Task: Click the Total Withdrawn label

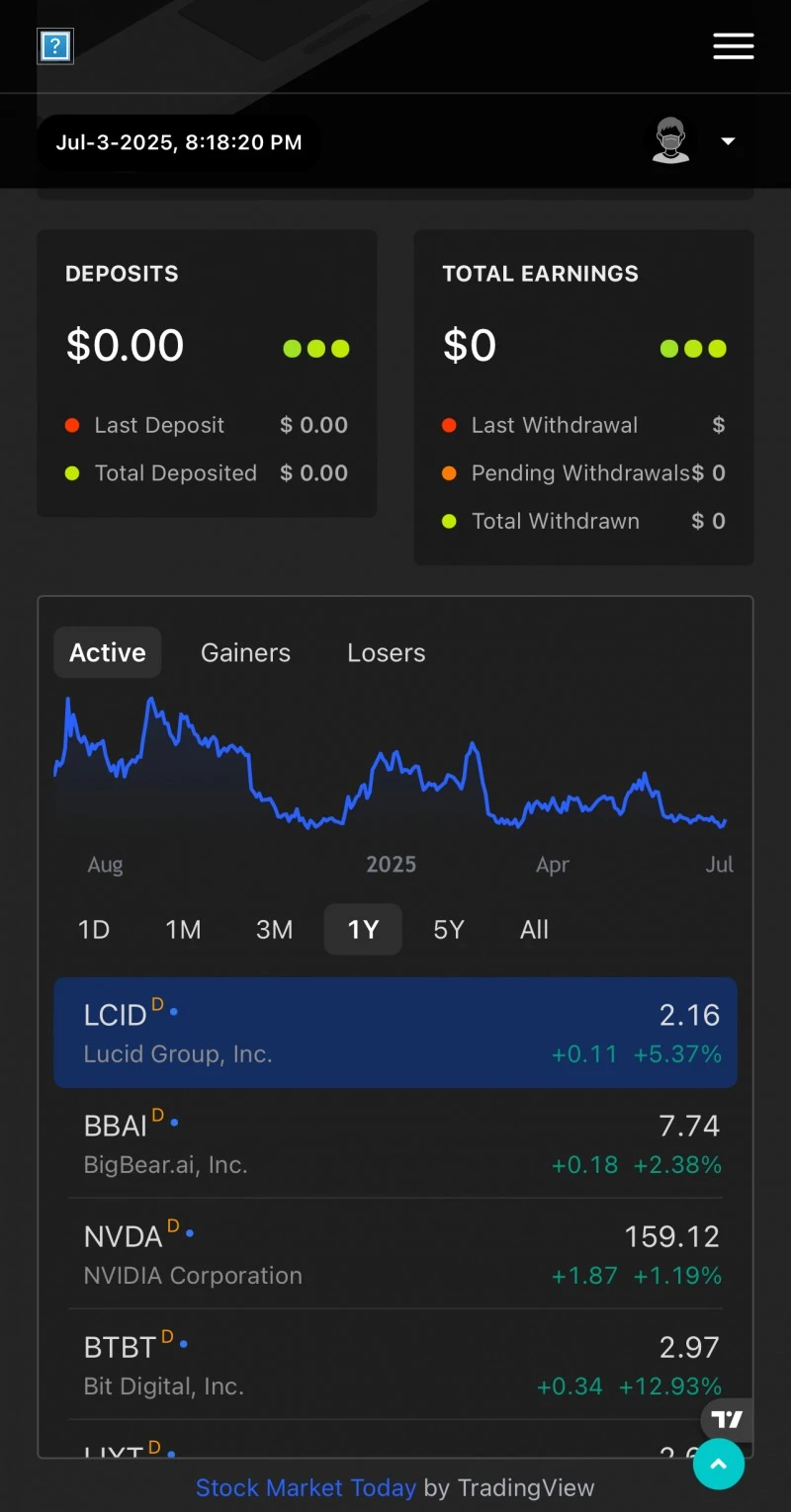Action: pos(556,521)
